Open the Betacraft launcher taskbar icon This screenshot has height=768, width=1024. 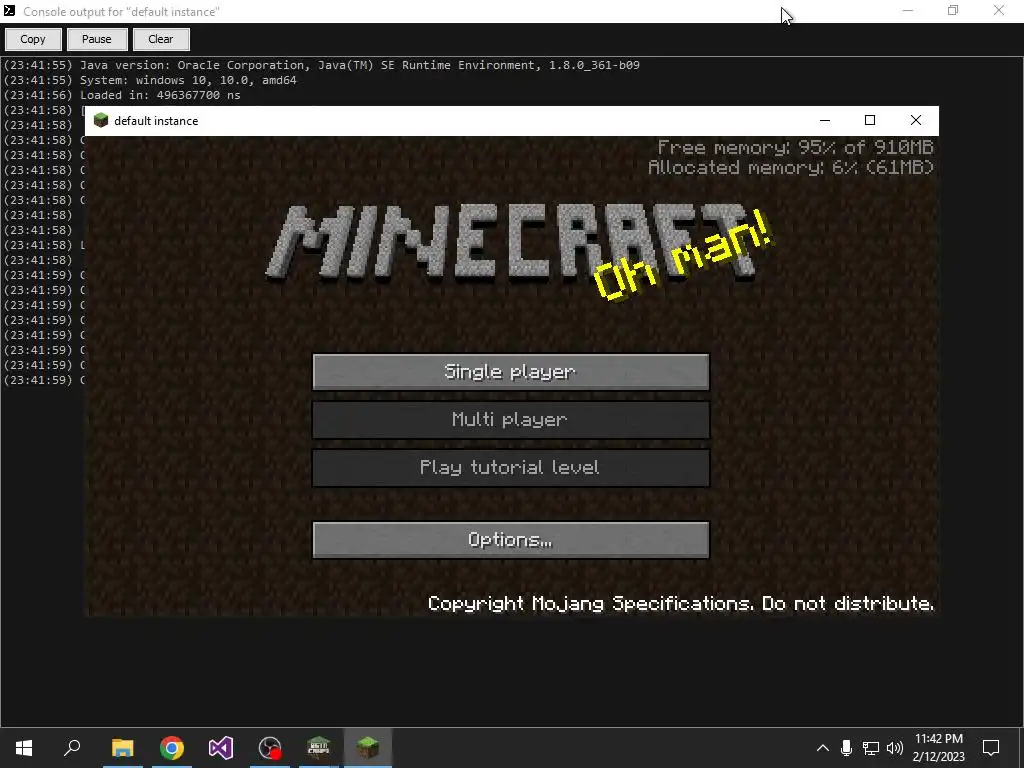(319, 748)
